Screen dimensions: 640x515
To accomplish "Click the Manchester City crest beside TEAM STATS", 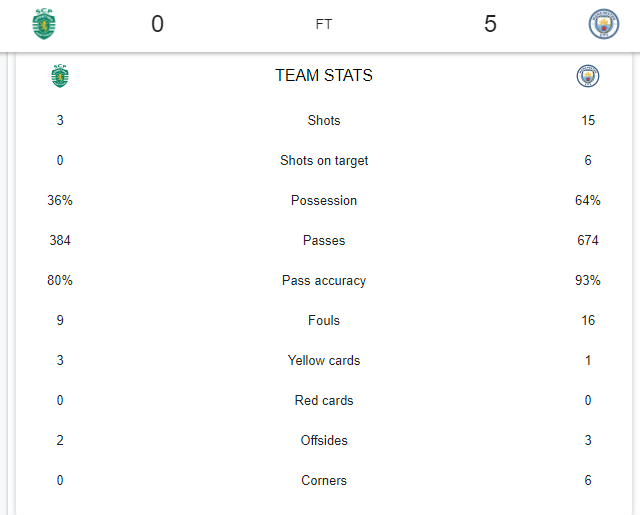I will [x=588, y=76].
